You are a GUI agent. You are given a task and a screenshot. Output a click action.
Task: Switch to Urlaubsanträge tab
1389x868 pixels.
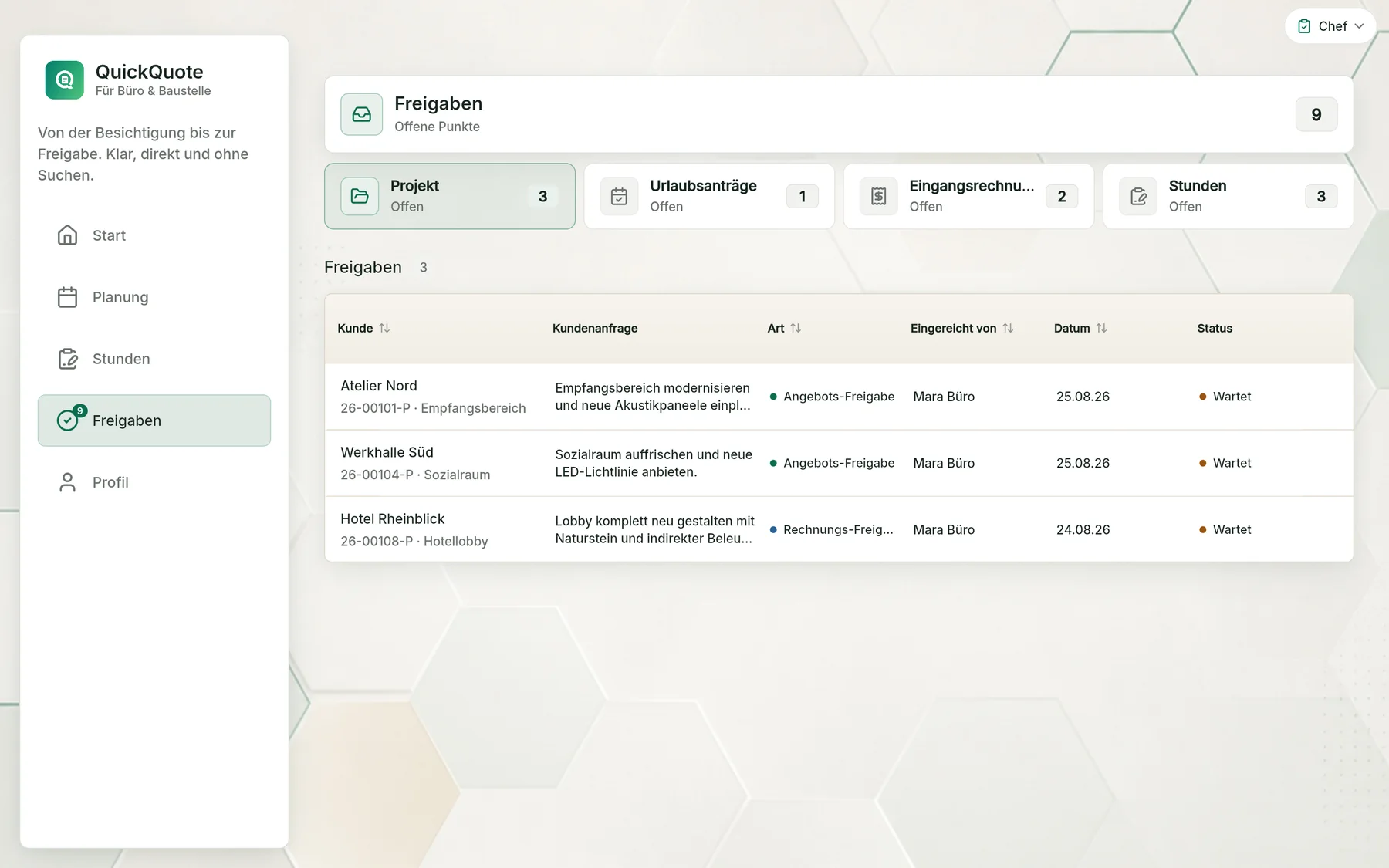(709, 196)
